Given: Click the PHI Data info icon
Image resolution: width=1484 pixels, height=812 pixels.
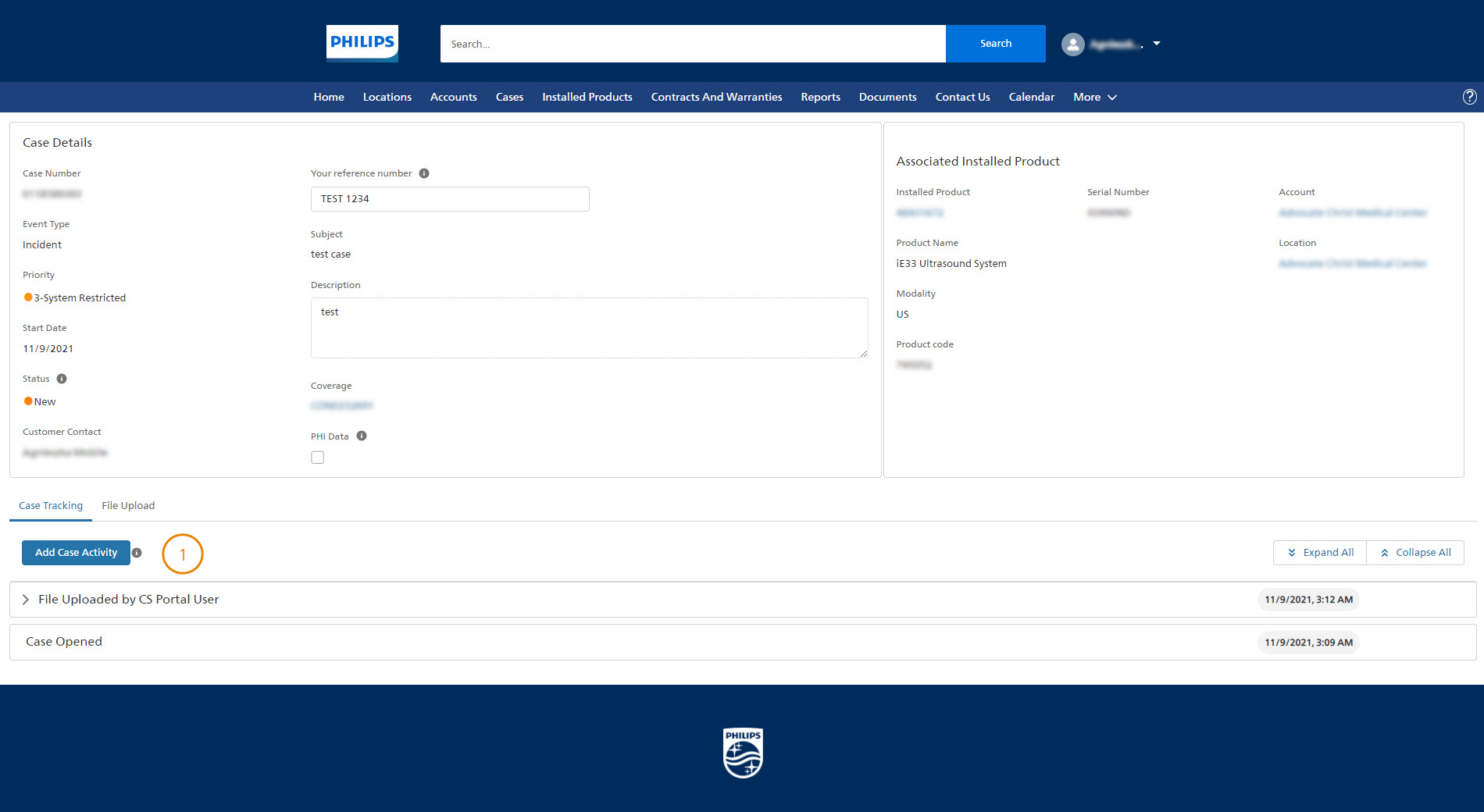Looking at the screenshot, I should [362, 436].
